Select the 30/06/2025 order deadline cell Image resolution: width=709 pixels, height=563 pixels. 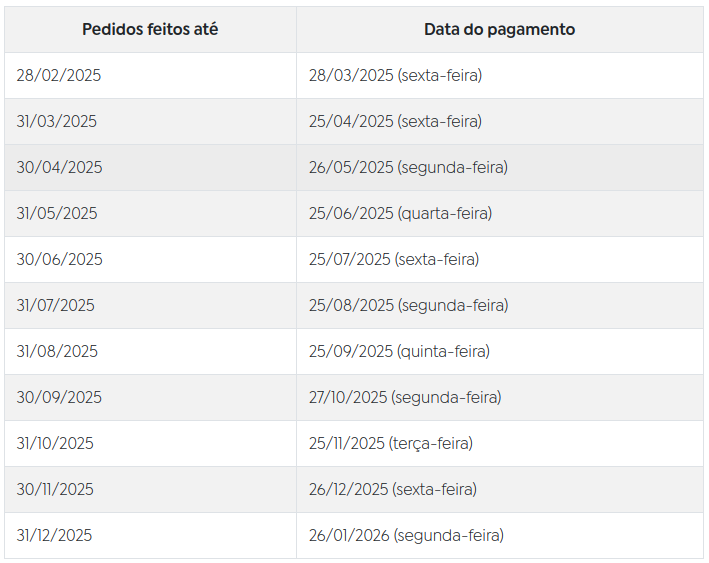point(59,260)
